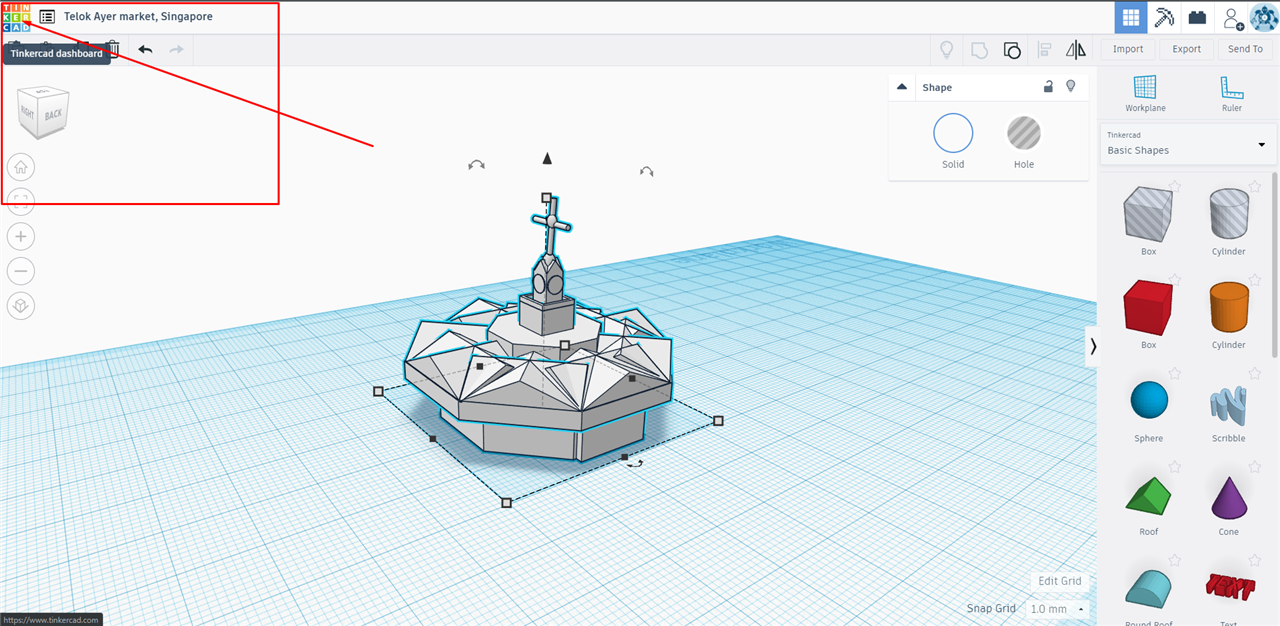1280x626 pixels.
Task: Undo the last action
Action: coord(145,49)
